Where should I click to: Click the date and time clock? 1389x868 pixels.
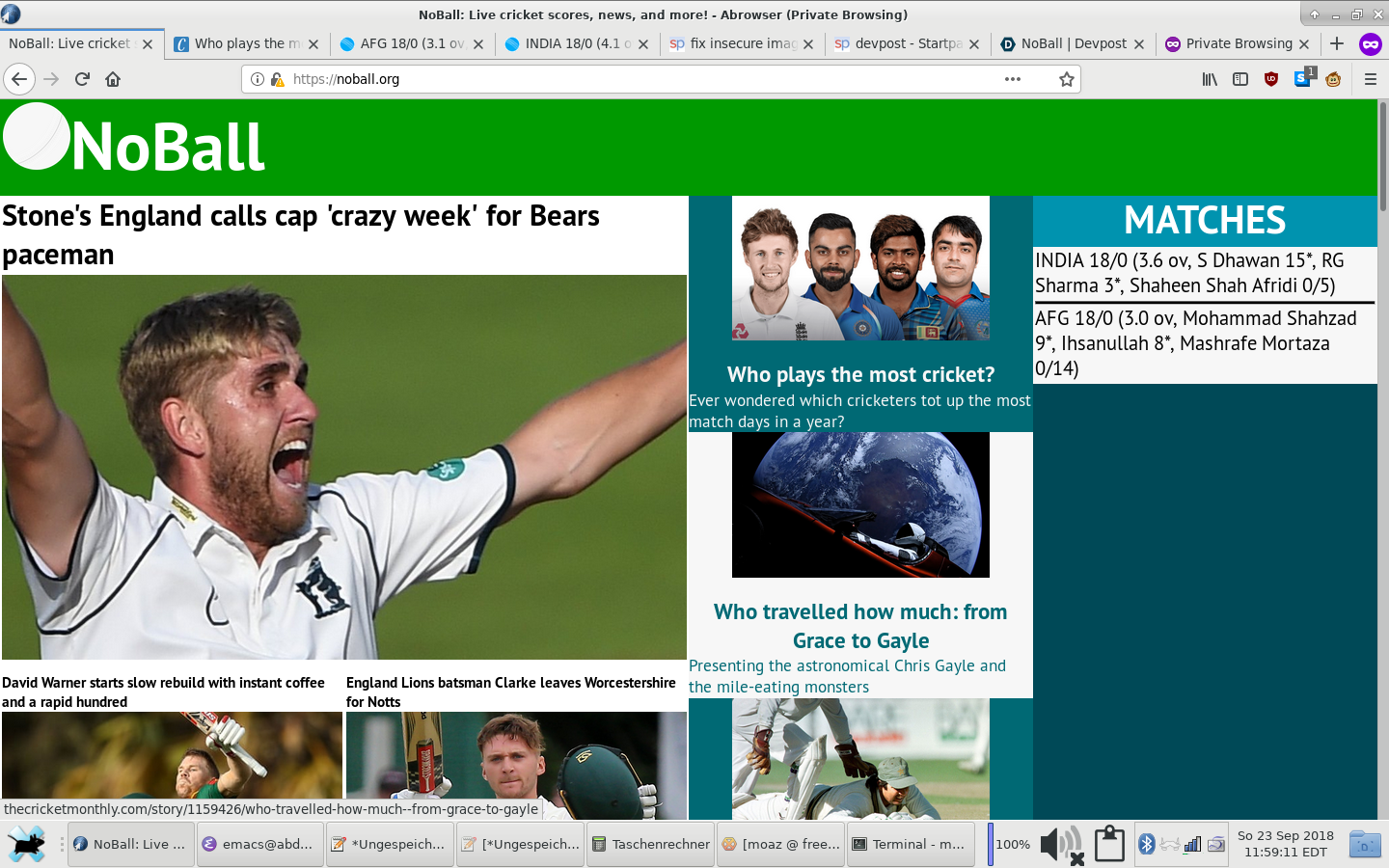1286,844
